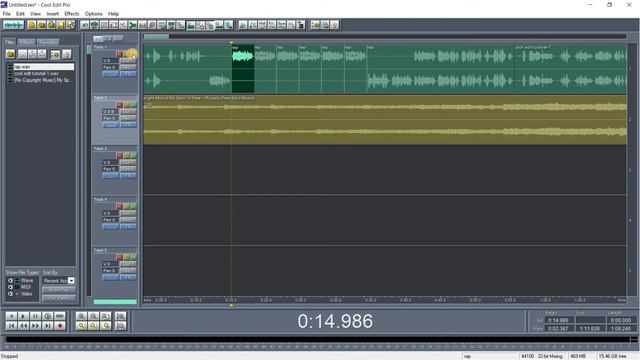The width and height of the screenshot is (640, 360).
Task: Click Track 2 blue FX button
Action: [x=128, y=125]
